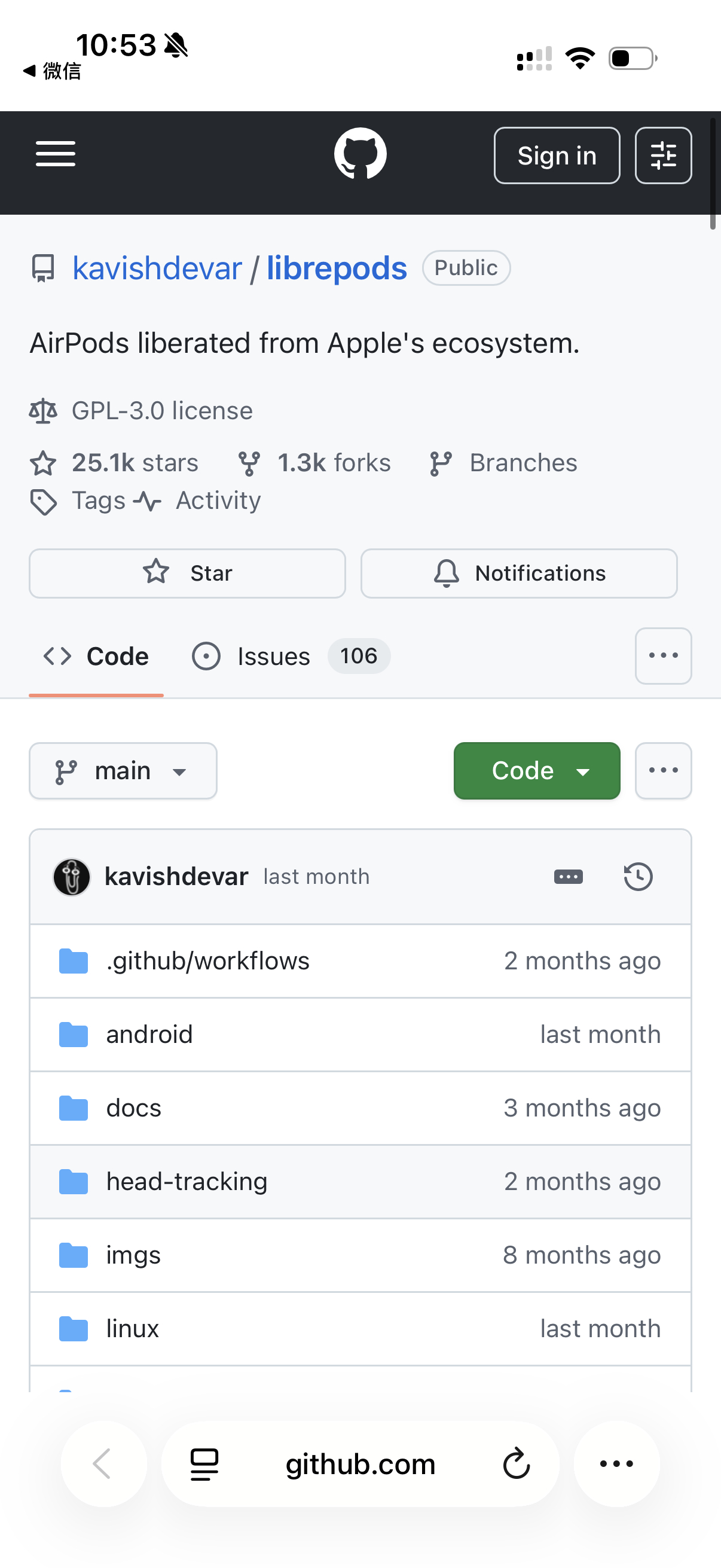The width and height of the screenshot is (721, 1568).
Task: Go to the GitHub homepage logo
Action: [360, 154]
